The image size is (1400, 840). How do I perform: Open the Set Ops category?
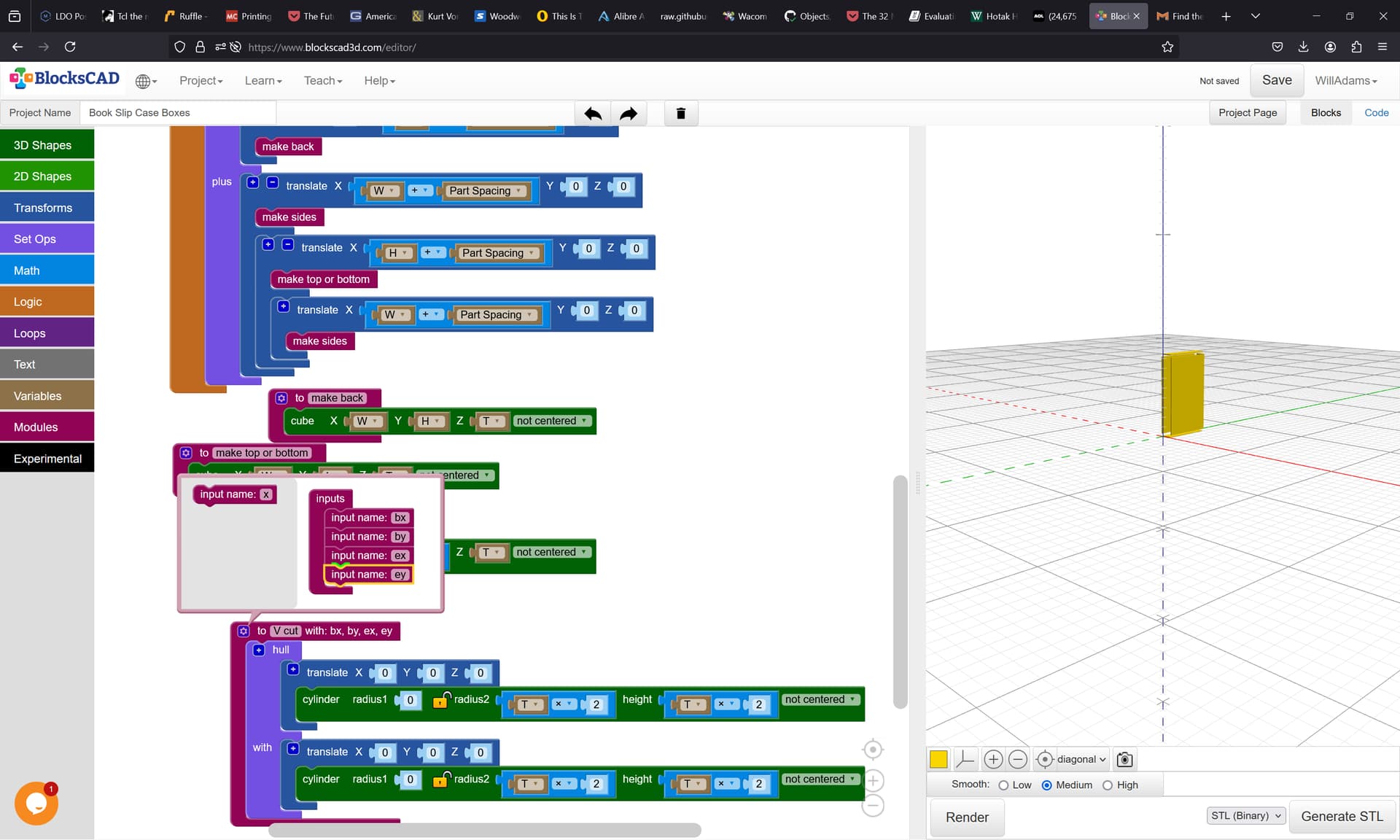(47, 238)
